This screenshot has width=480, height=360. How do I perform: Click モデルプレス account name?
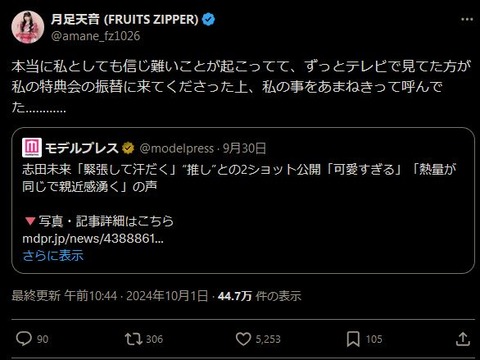pyautogui.click(x=82, y=148)
